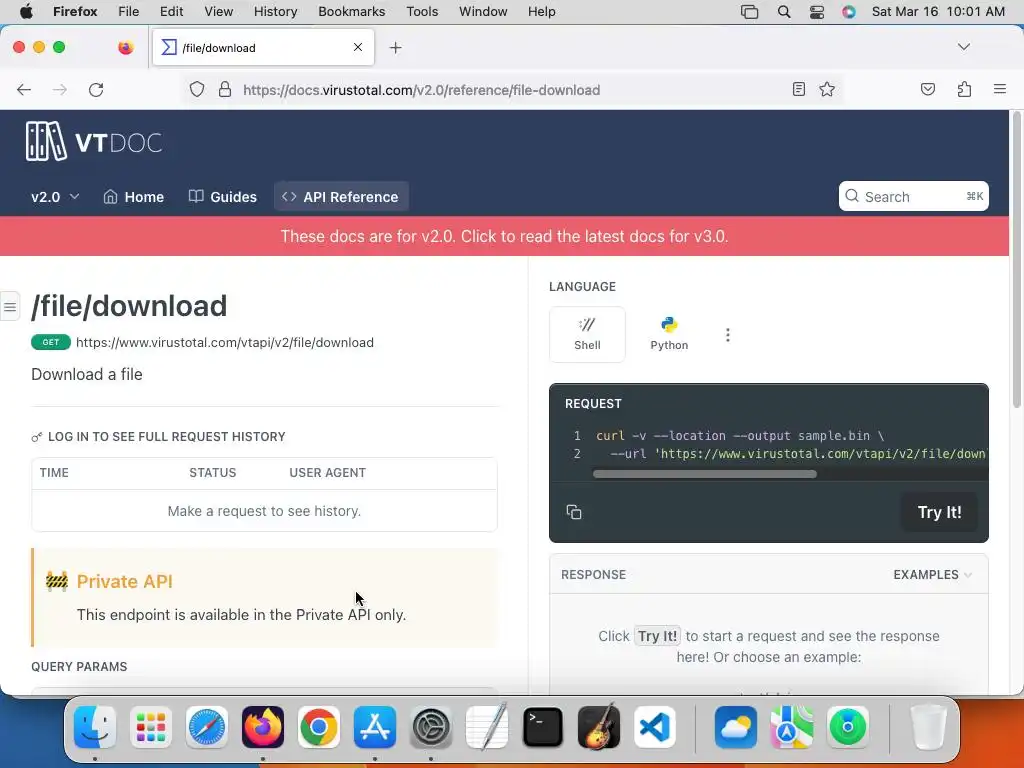Expand the EXAMPLES dropdown

(932, 575)
